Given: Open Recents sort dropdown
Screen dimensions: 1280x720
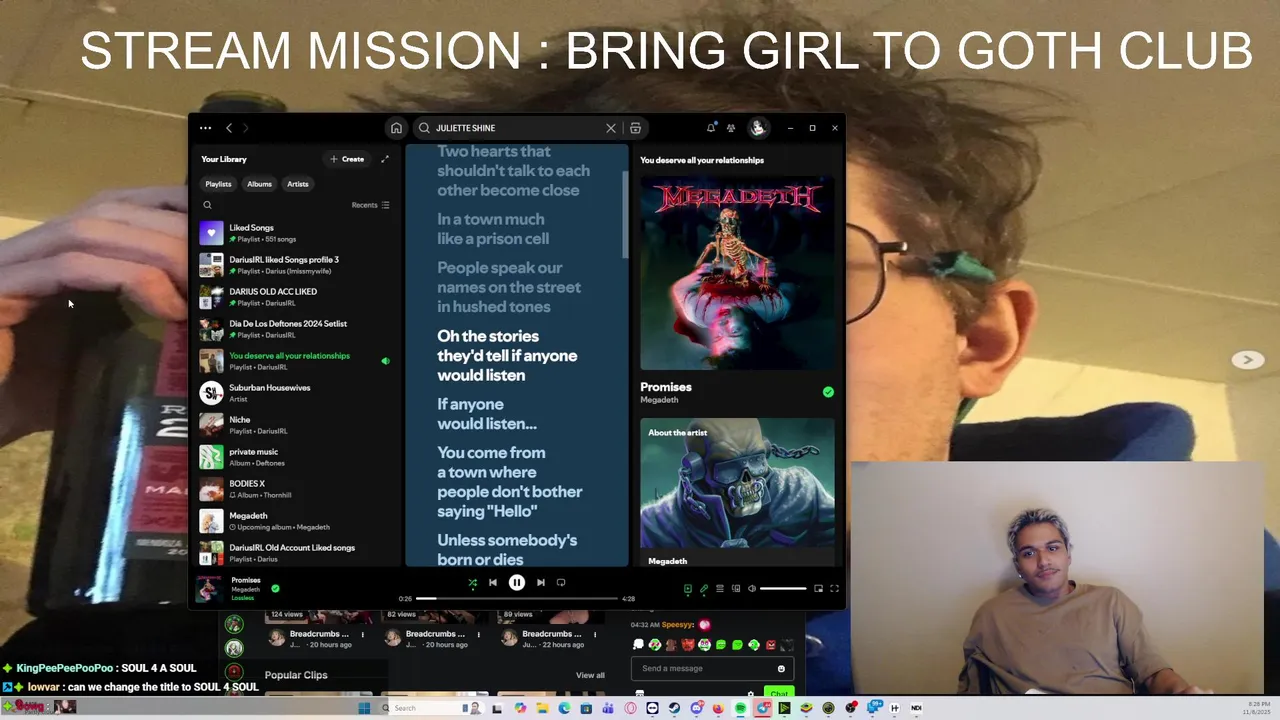Looking at the screenshot, I should point(370,205).
